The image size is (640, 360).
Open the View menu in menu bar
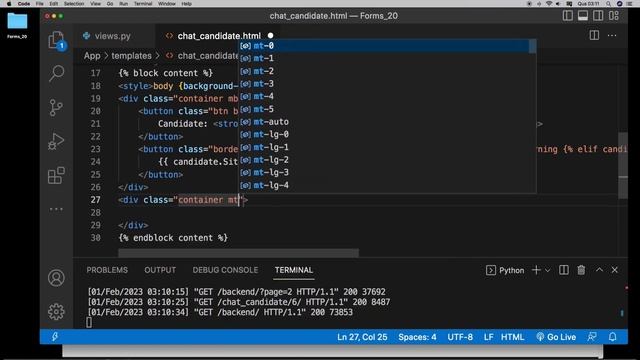[96, 4]
